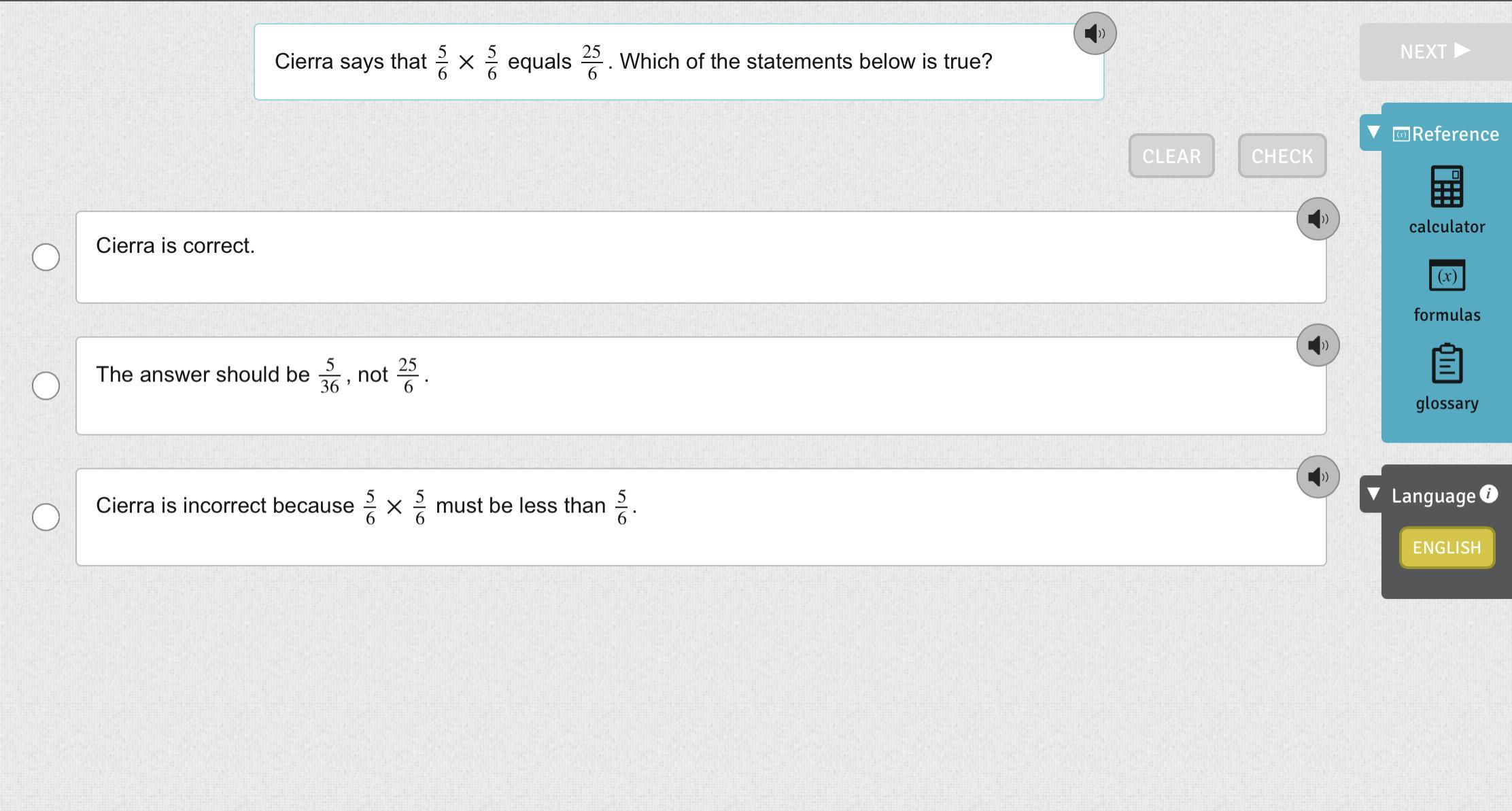Collapse the Reference panel
Viewport: 1512px width, 811px height.
click(1373, 133)
